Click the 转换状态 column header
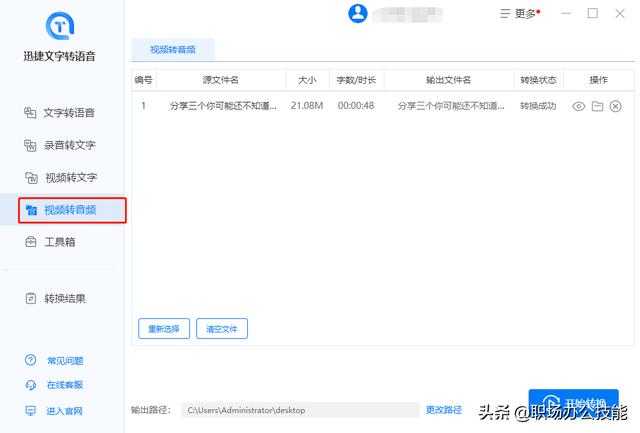 (x=538, y=80)
